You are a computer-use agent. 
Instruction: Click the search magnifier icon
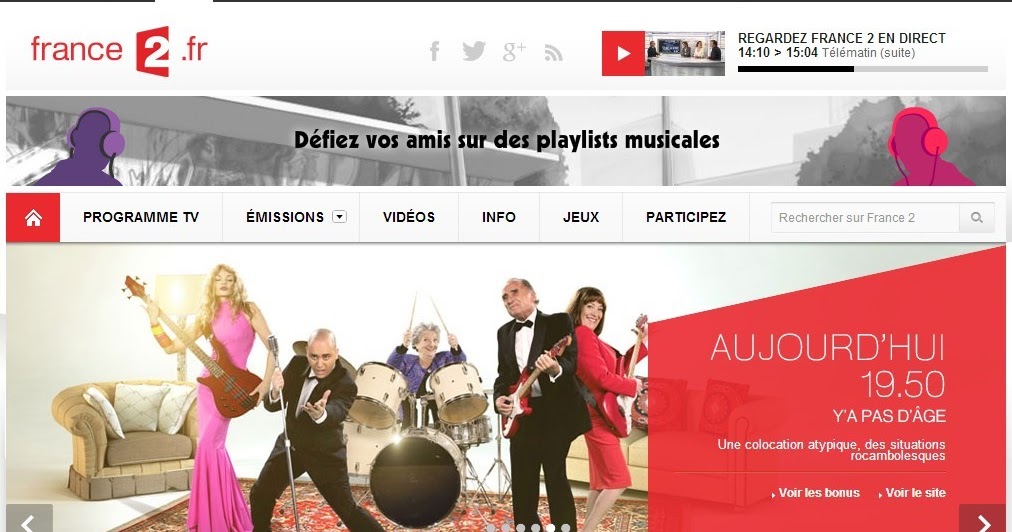[x=977, y=218]
